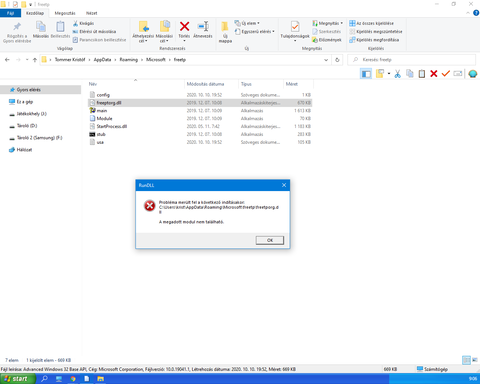
Task: Collapse the ribbon with the chevron
Action: 468,13
